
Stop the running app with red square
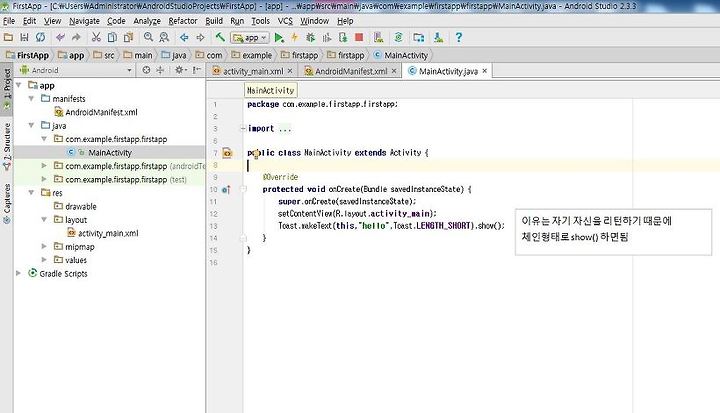[359, 37]
